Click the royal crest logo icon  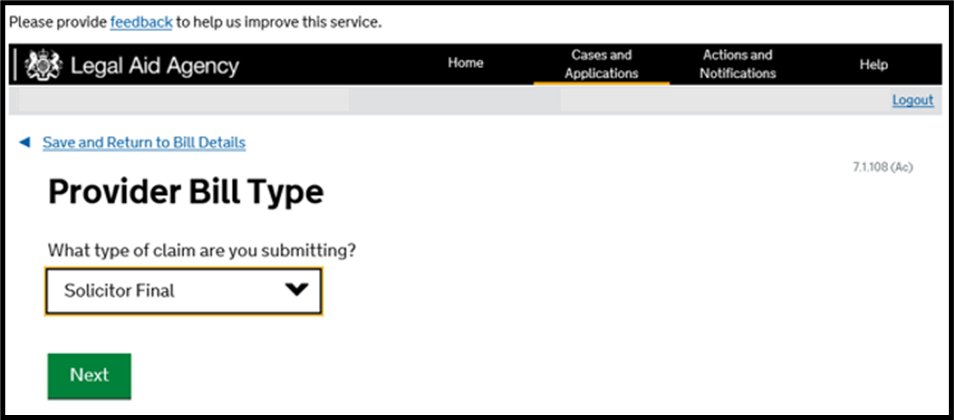(x=43, y=66)
